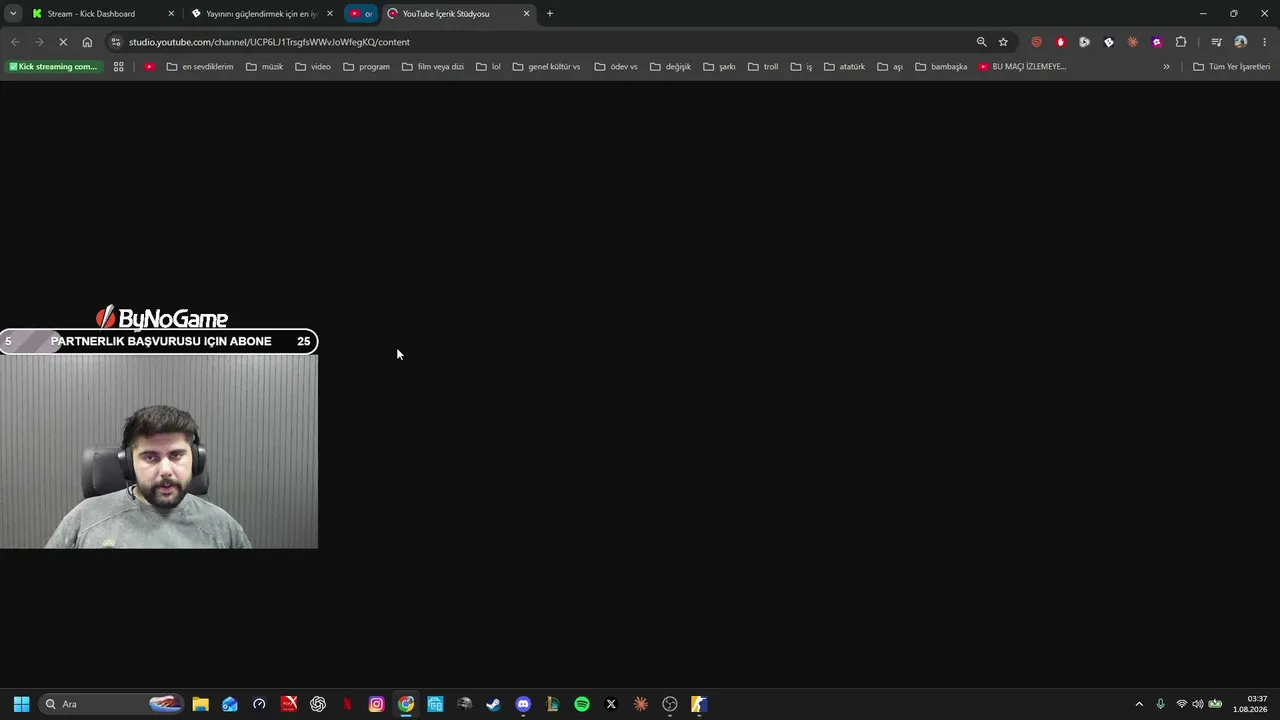Viewport: 1280px width, 720px height.
Task: Open the değişik bookmark folder
Action: pyautogui.click(x=670, y=67)
